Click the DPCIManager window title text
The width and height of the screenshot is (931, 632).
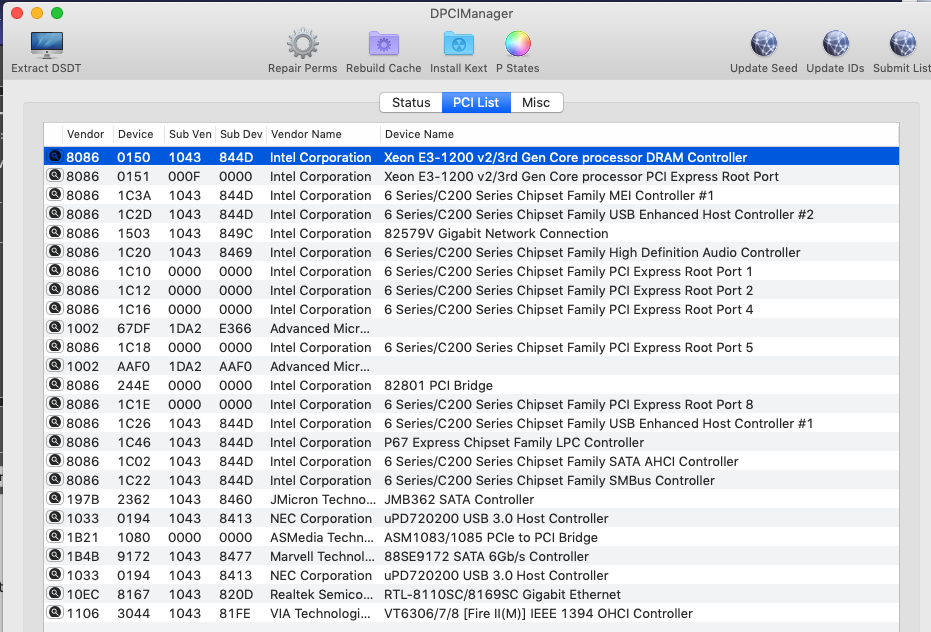click(x=471, y=13)
